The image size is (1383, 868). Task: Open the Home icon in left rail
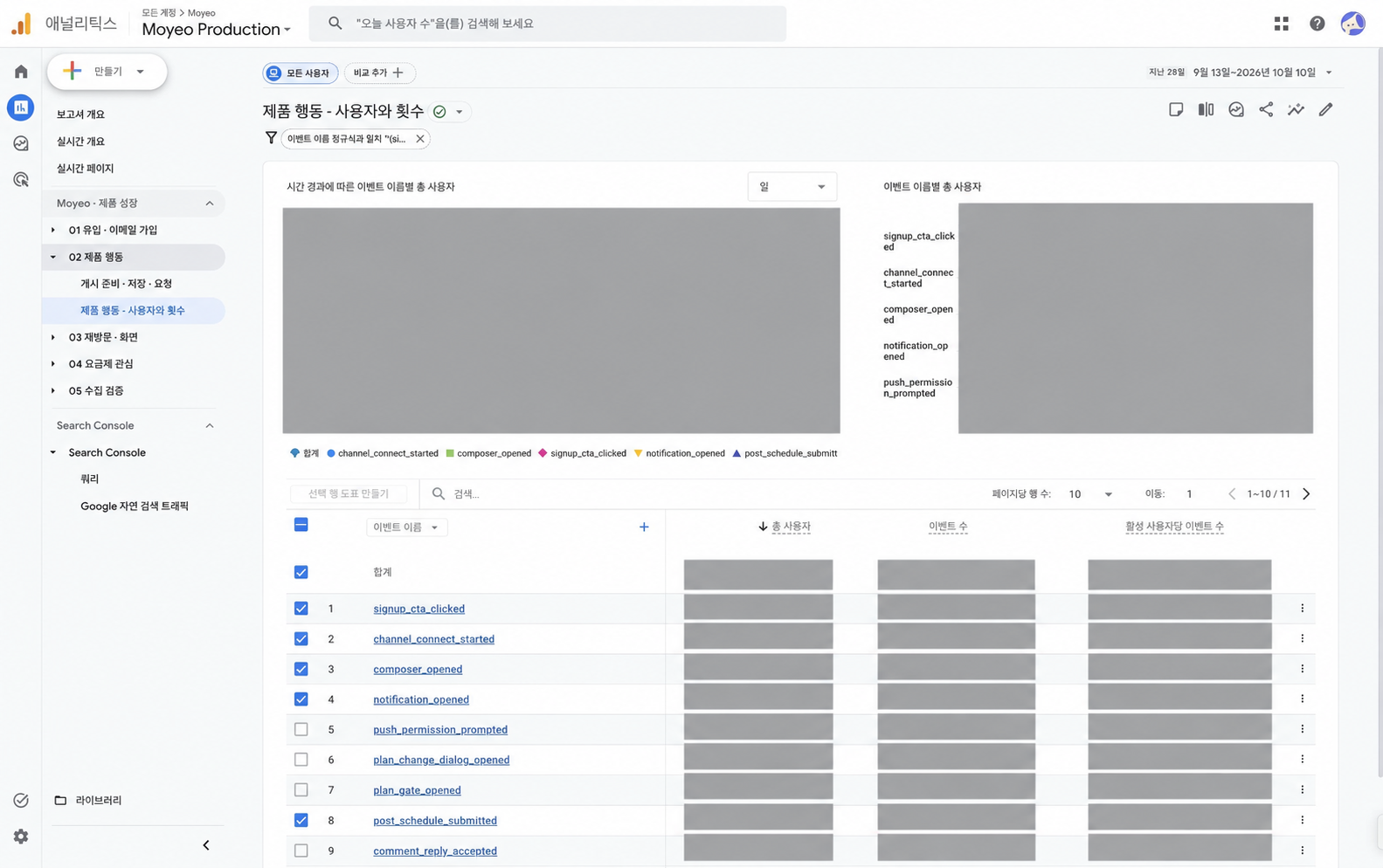pos(21,72)
